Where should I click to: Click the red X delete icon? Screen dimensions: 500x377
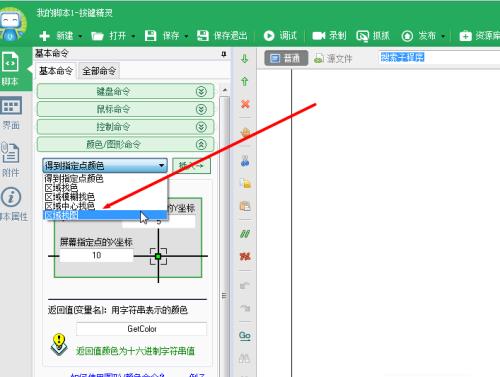[x=245, y=104]
